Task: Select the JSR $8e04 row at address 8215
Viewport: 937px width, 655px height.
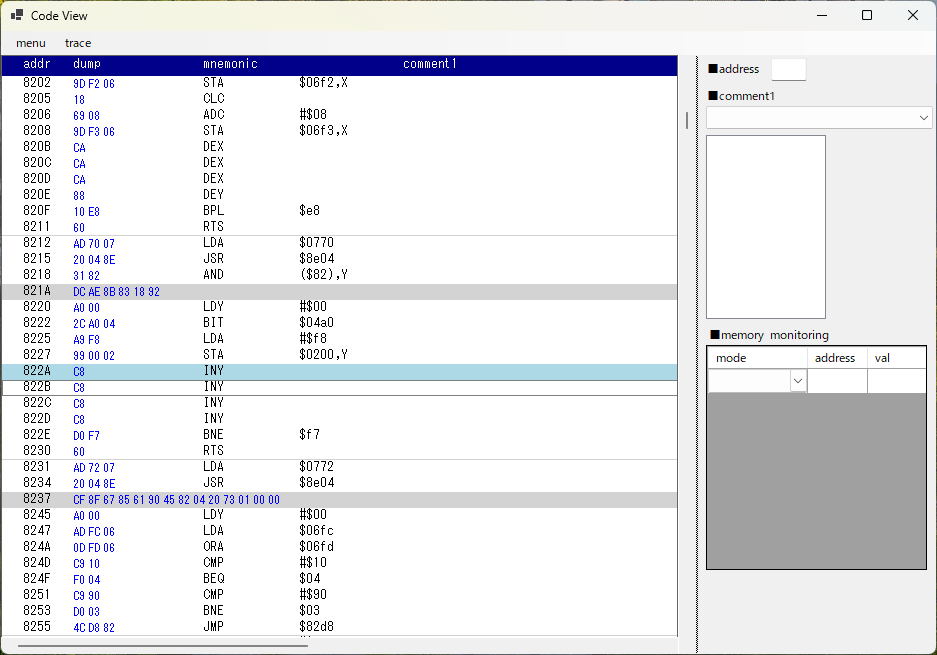Action: pos(300,259)
